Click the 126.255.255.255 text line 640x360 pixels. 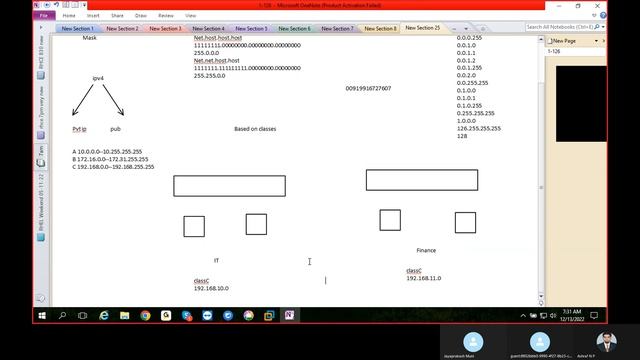click(x=479, y=128)
